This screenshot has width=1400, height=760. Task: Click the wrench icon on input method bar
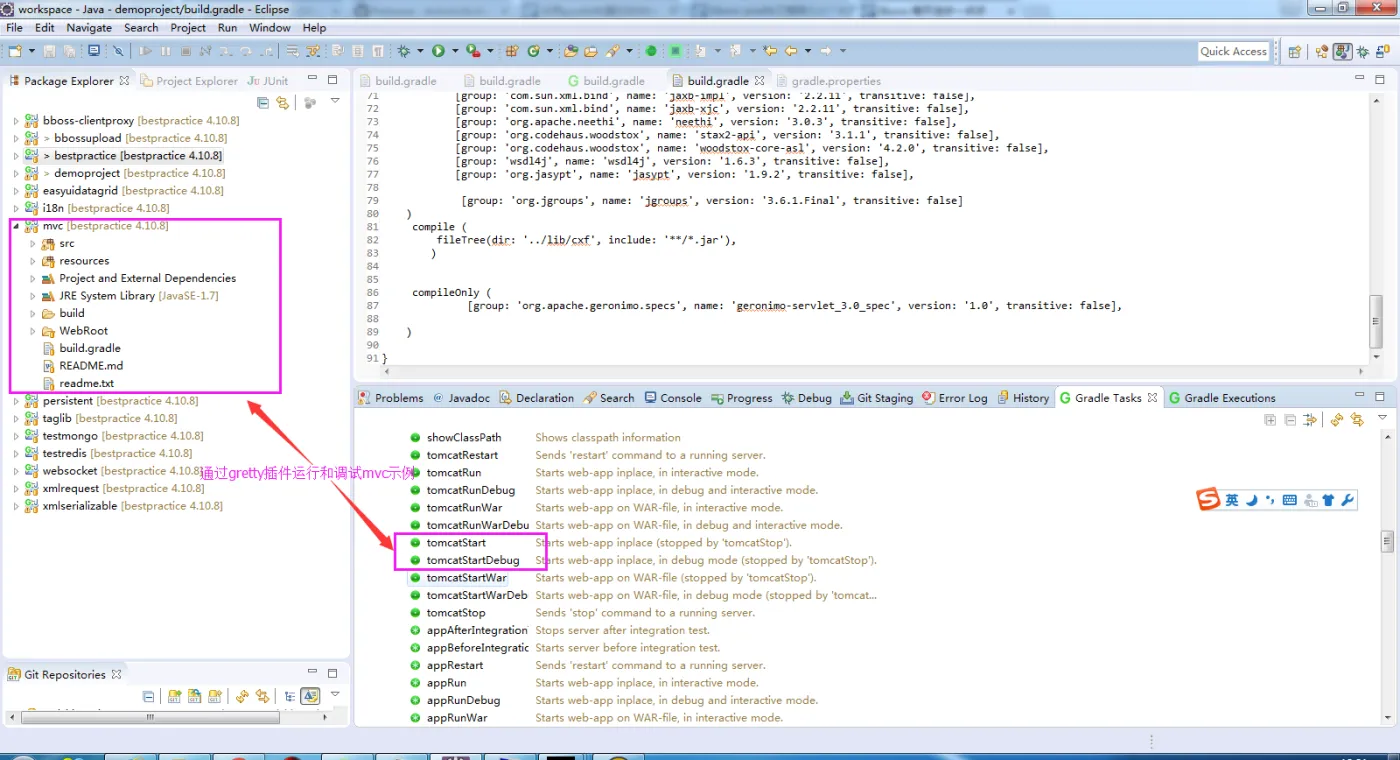pos(1347,500)
